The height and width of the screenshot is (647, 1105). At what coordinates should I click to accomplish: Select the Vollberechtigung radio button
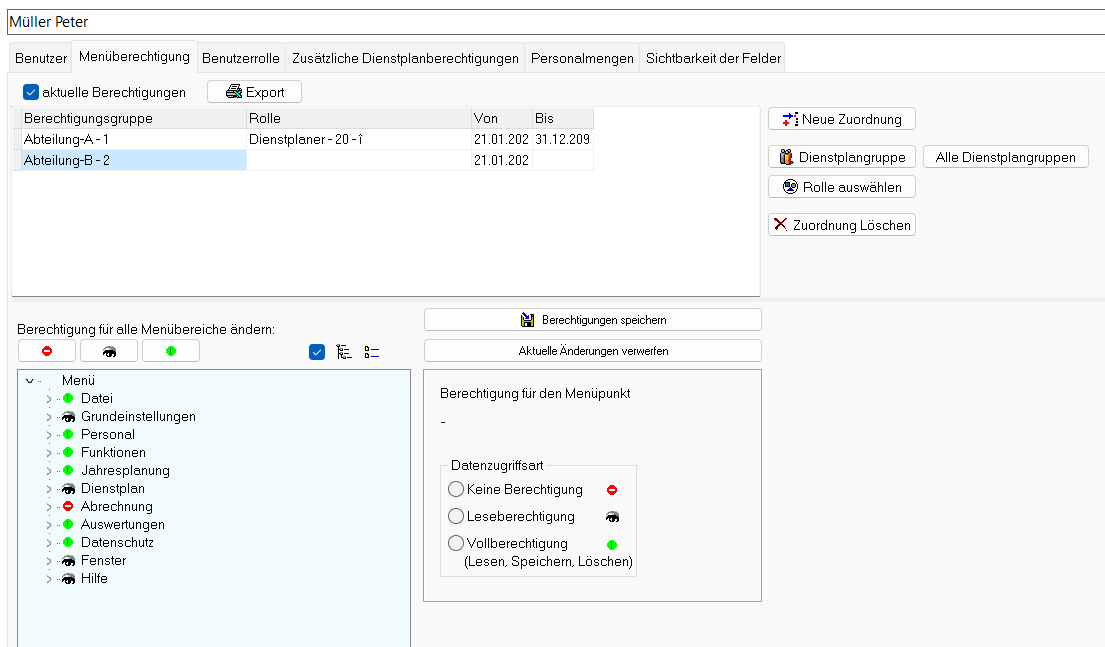(455, 543)
